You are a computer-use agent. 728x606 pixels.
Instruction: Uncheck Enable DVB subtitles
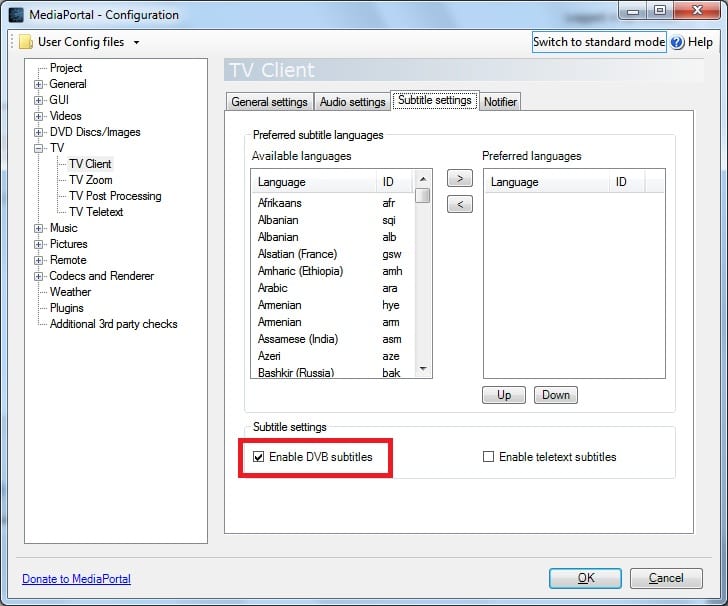click(x=260, y=457)
